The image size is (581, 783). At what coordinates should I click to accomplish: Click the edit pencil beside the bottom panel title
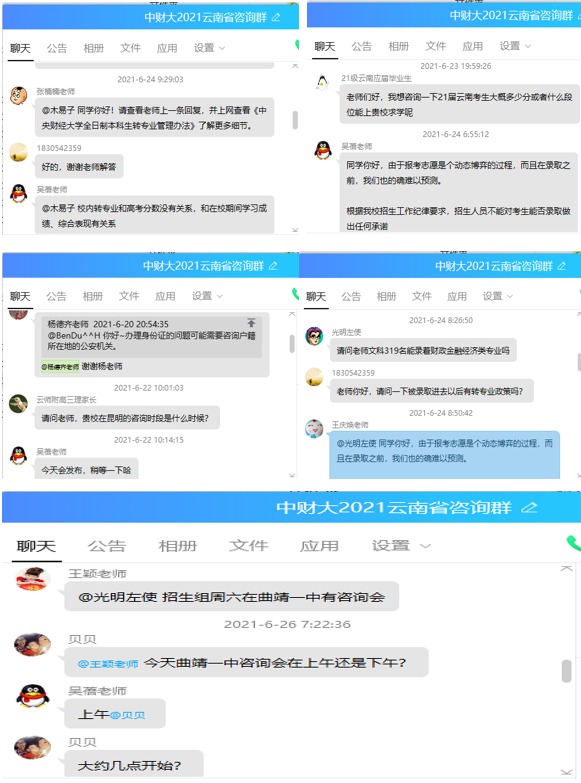click(x=529, y=508)
